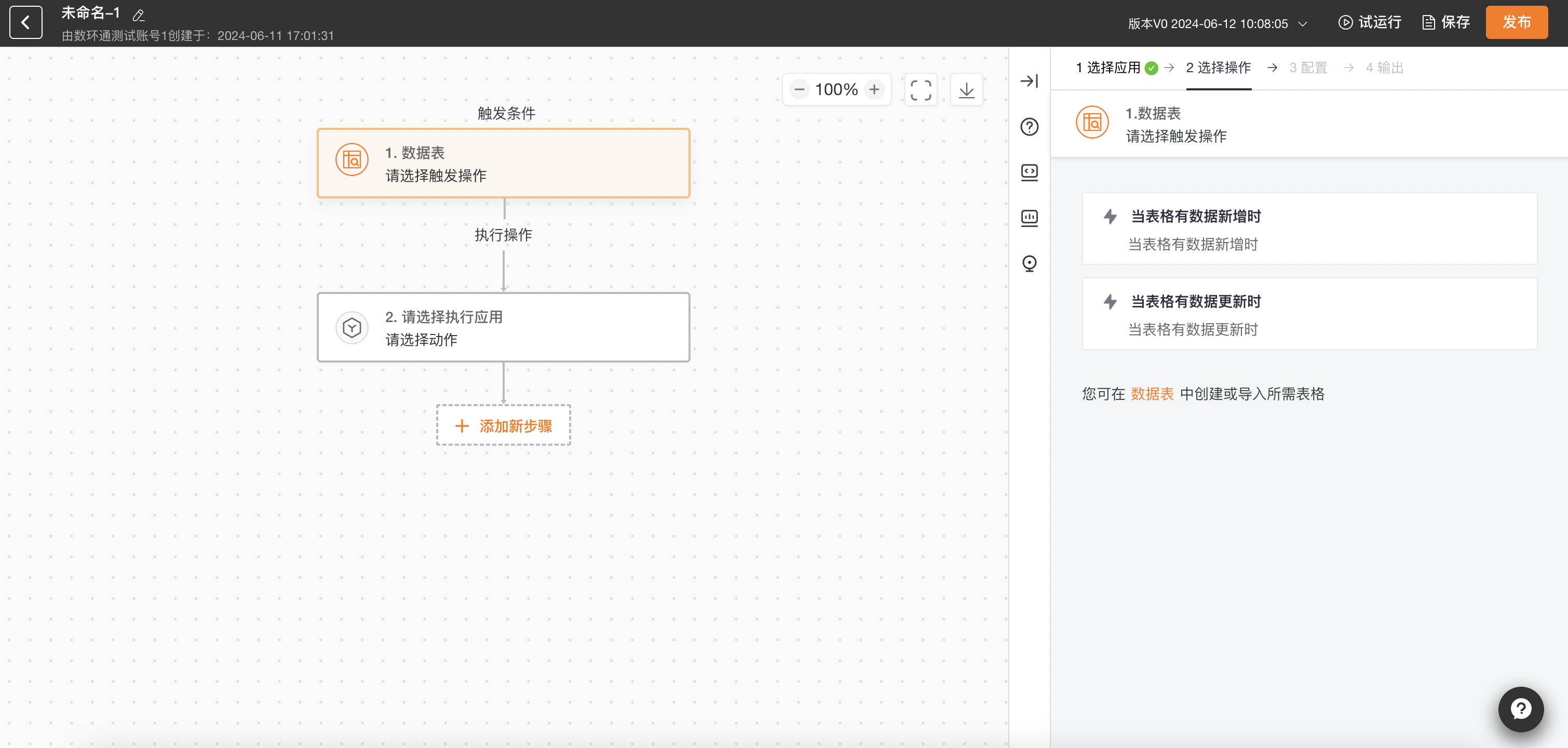This screenshot has width=1568, height=748.
Task: Click the green check on 选择应用 step
Action: coord(1151,68)
